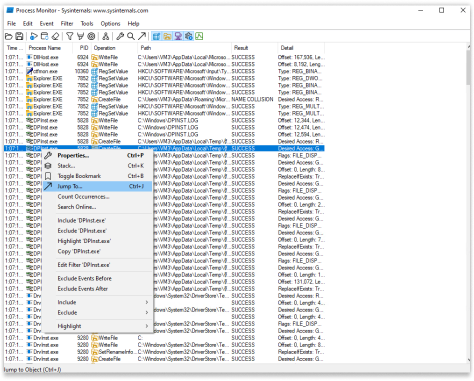Select the ctfmon.exe process row
The width and height of the screenshot is (474, 381).
[x=165, y=71]
